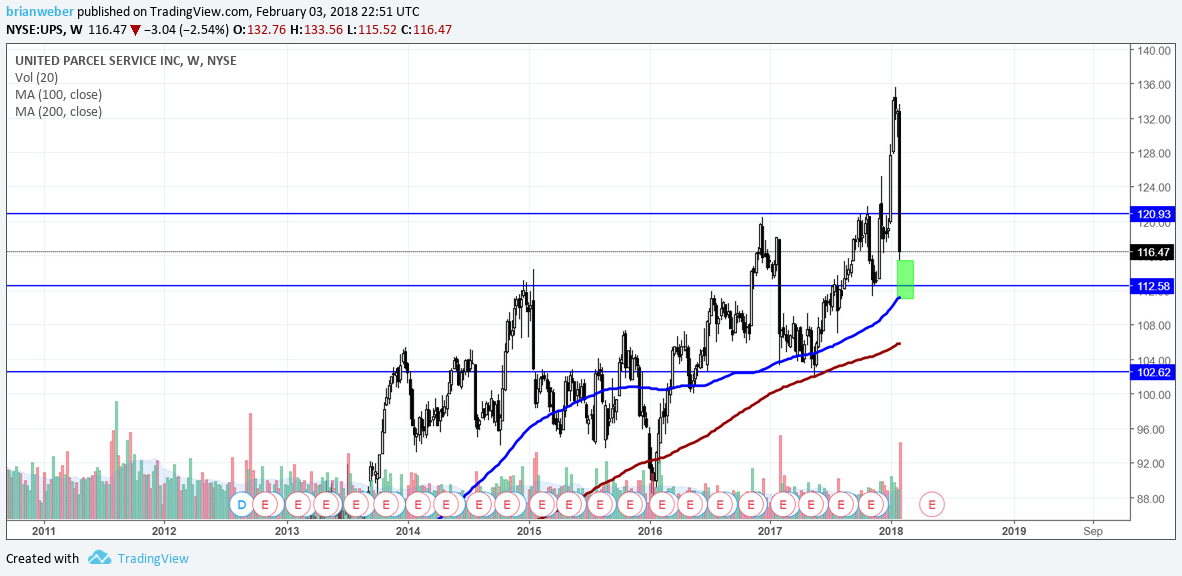Click the standalone upcoming E earnings marker
This screenshot has width=1182, height=576.
(x=932, y=503)
